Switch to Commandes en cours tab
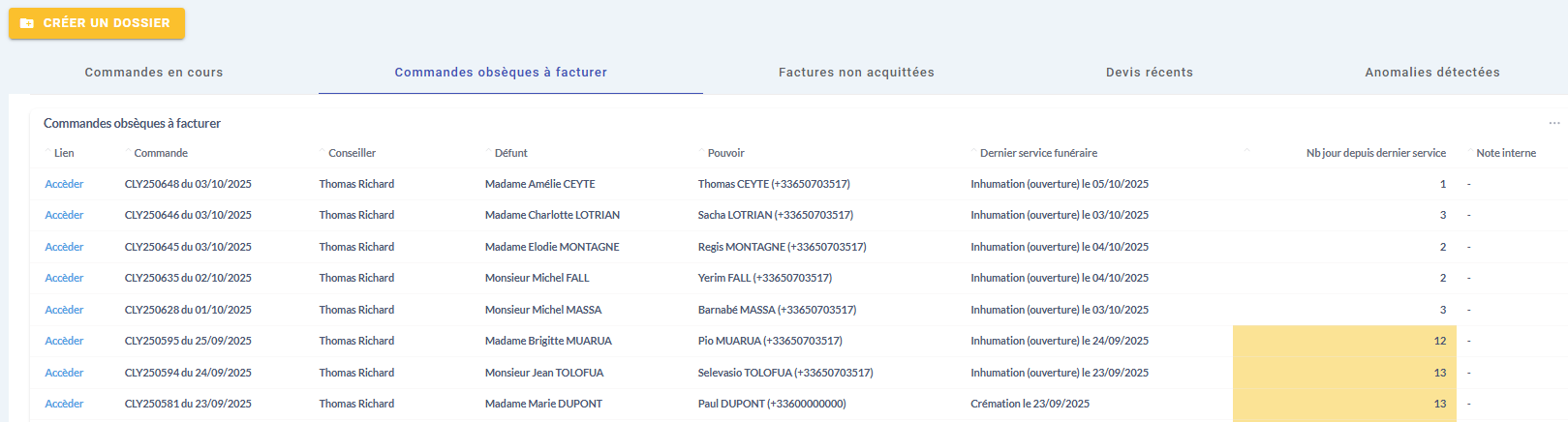 (x=154, y=73)
